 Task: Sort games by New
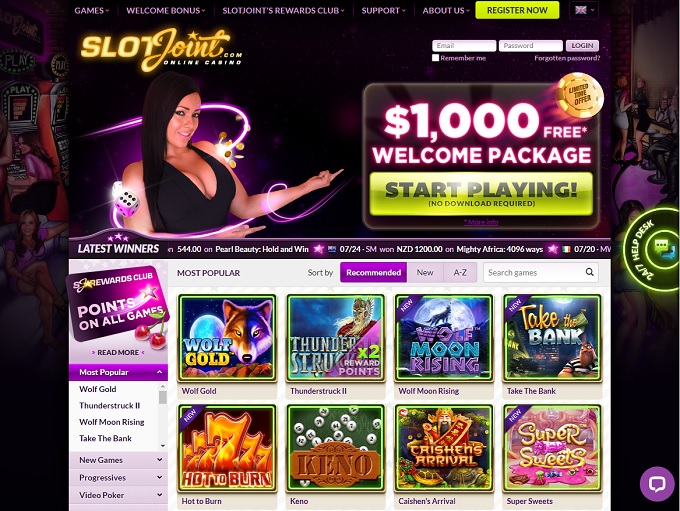tap(425, 272)
